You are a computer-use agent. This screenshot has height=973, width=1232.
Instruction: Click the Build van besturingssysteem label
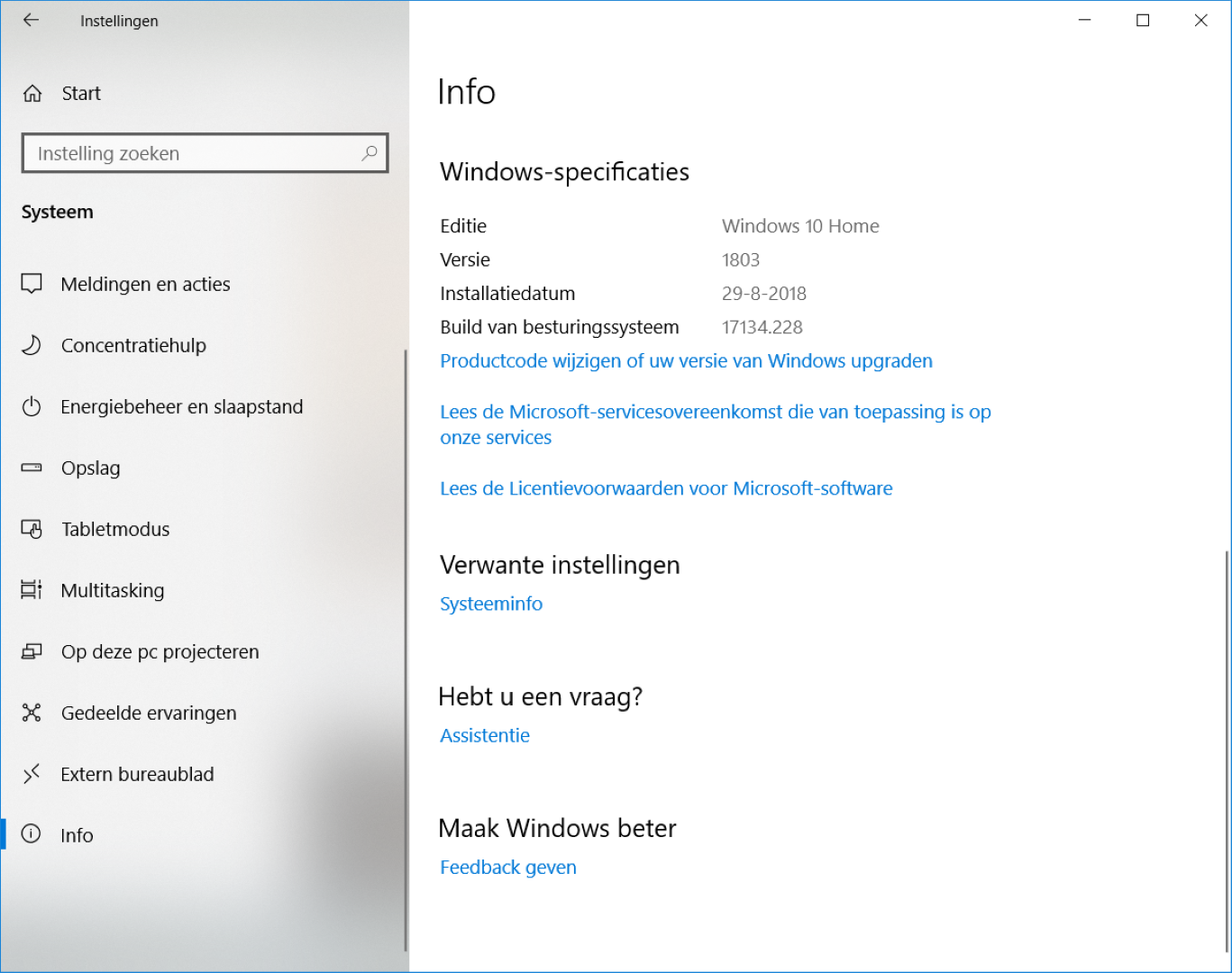(x=560, y=328)
